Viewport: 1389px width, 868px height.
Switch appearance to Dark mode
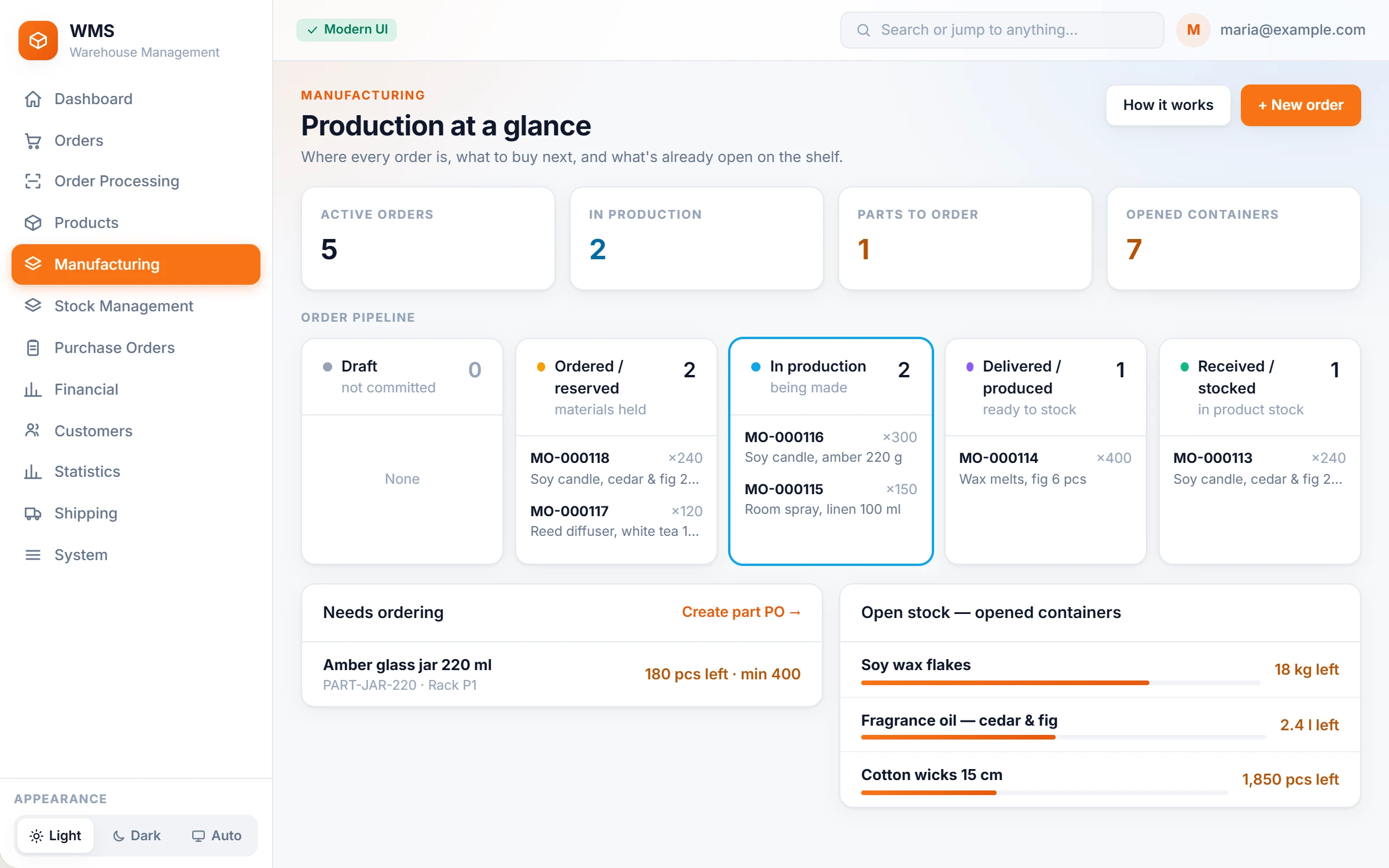click(x=137, y=836)
